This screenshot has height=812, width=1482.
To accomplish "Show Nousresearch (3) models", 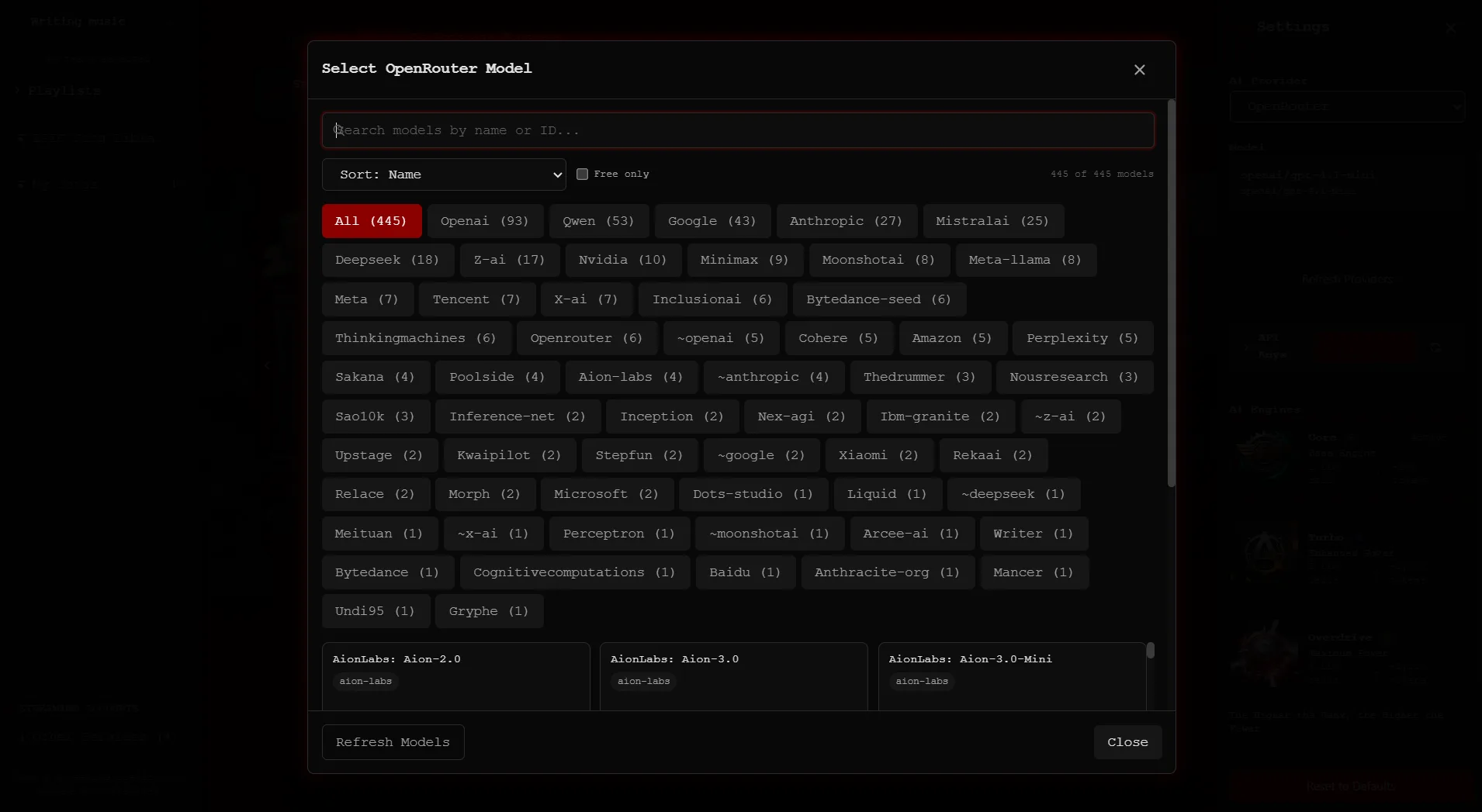I will [x=1075, y=377].
